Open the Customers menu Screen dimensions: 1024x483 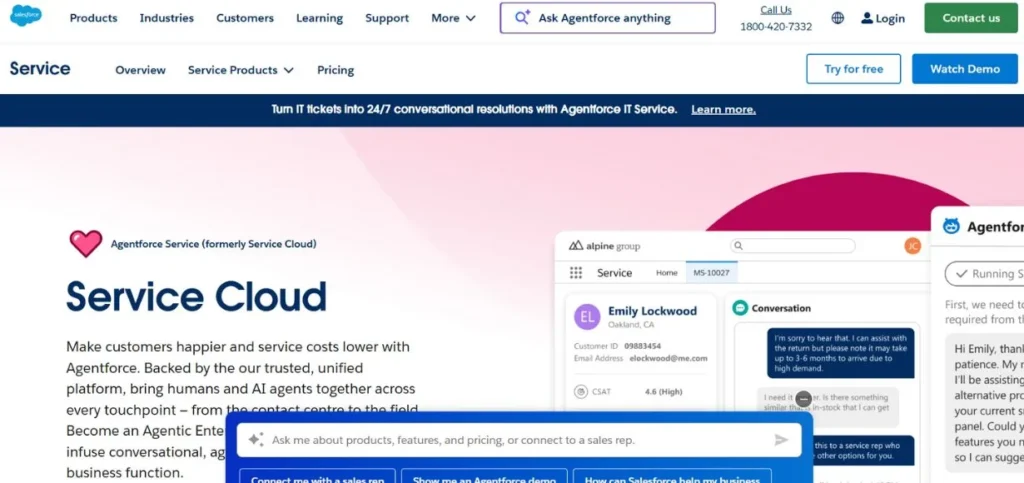(245, 18)
